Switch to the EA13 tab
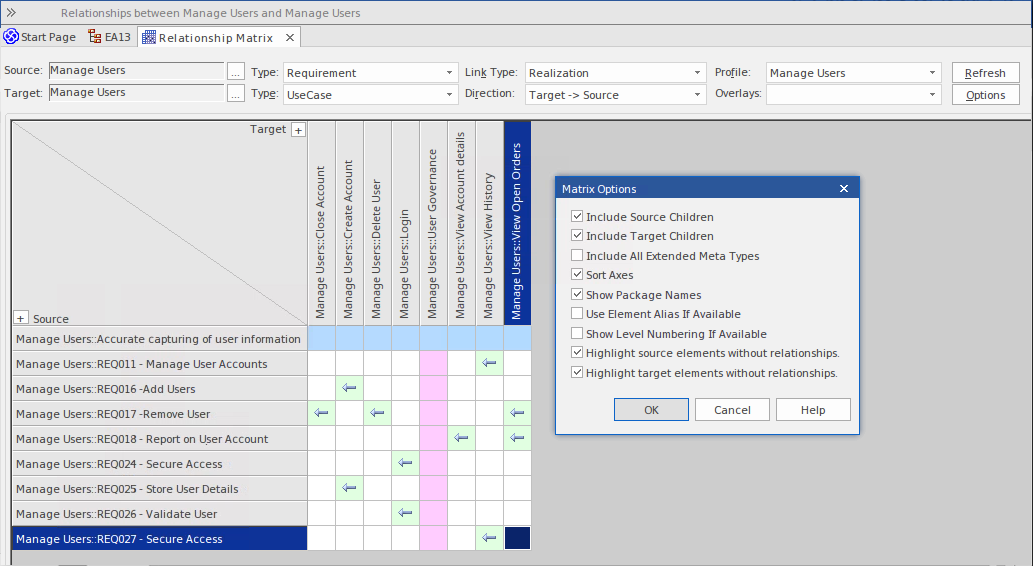Screen dimensions: 1033x566 110,37
